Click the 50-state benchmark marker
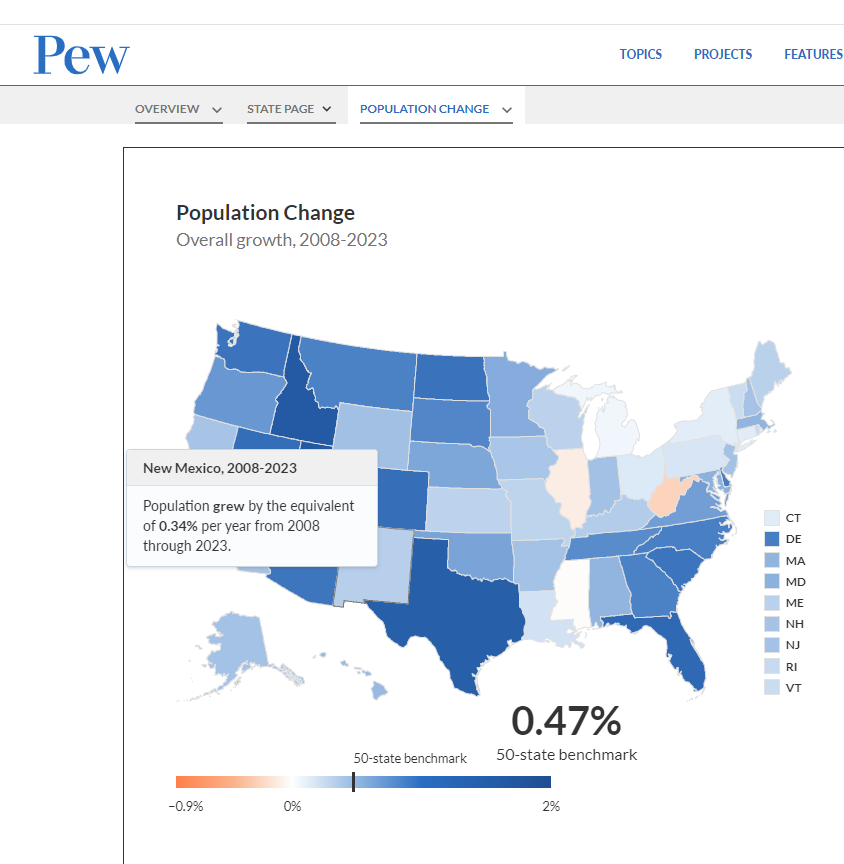The width and height of the screenshot is (844, 864). tap(353, 782)
